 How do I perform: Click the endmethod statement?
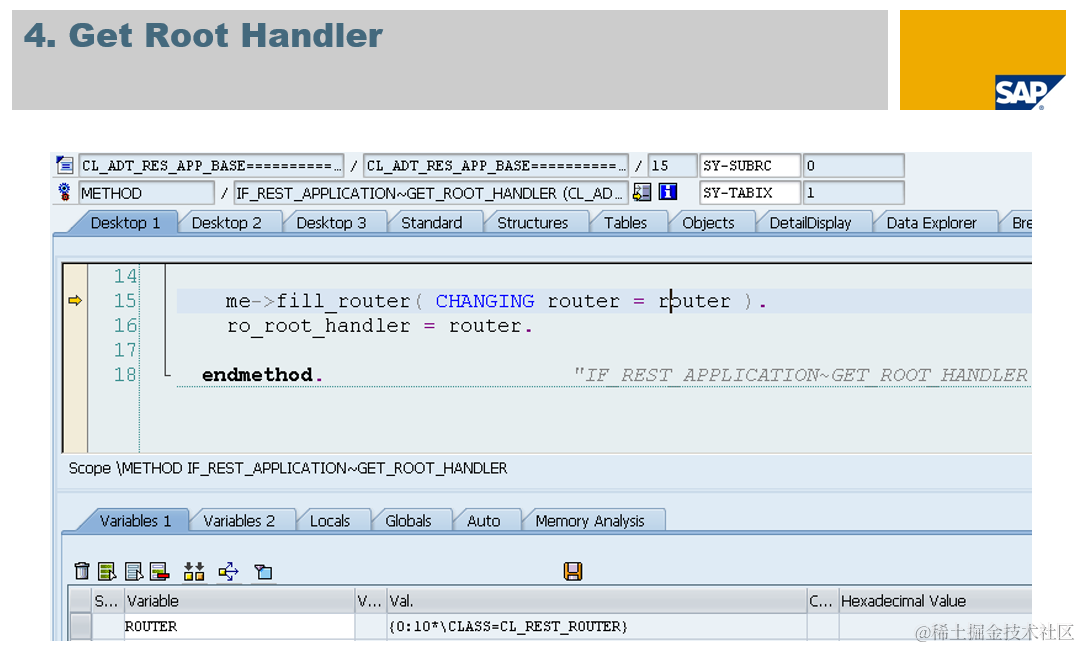tap(262, 375)
